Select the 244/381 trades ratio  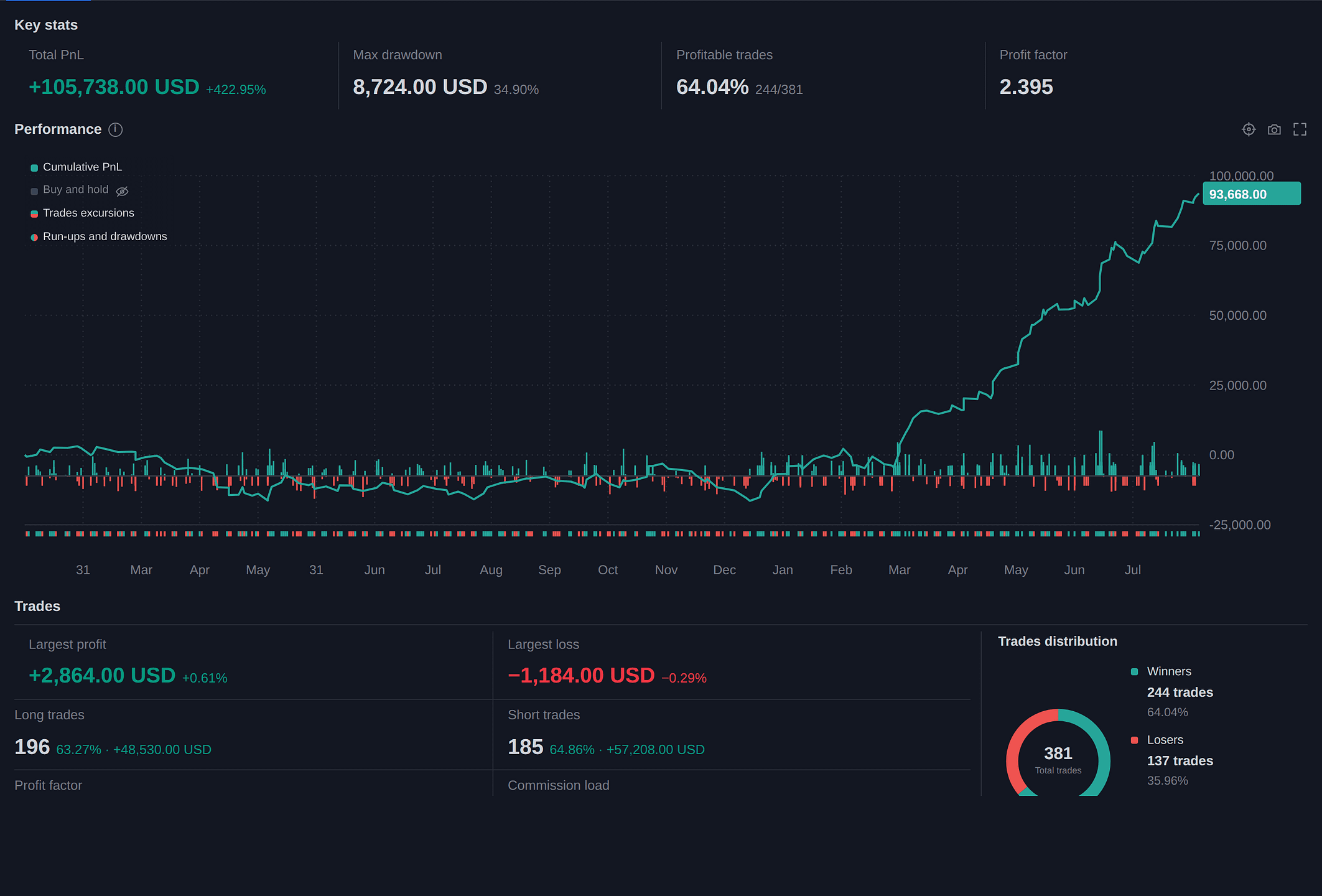779,90
